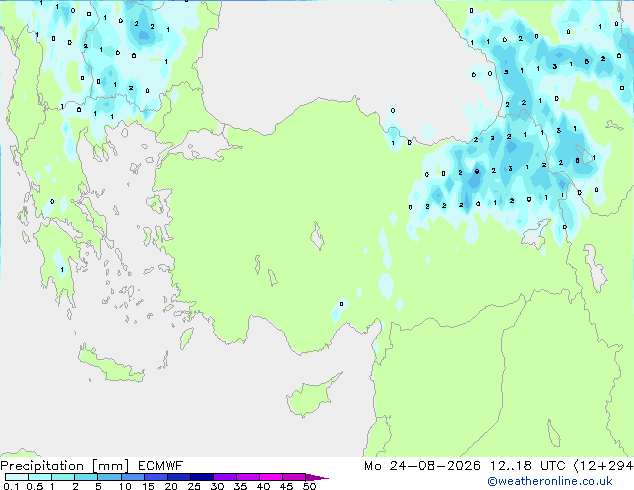Click the island of Crete on the map
Screen dimensions: 634x490
pyautogui.click(x=111, y=366)
